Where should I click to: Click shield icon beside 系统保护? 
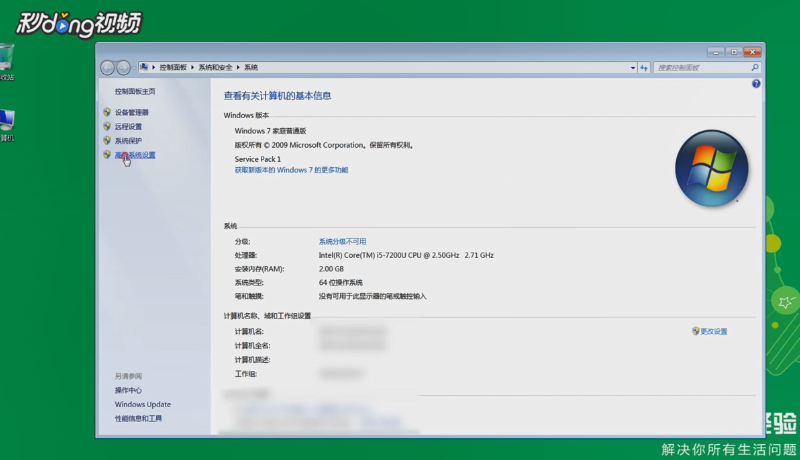[107, 141]
